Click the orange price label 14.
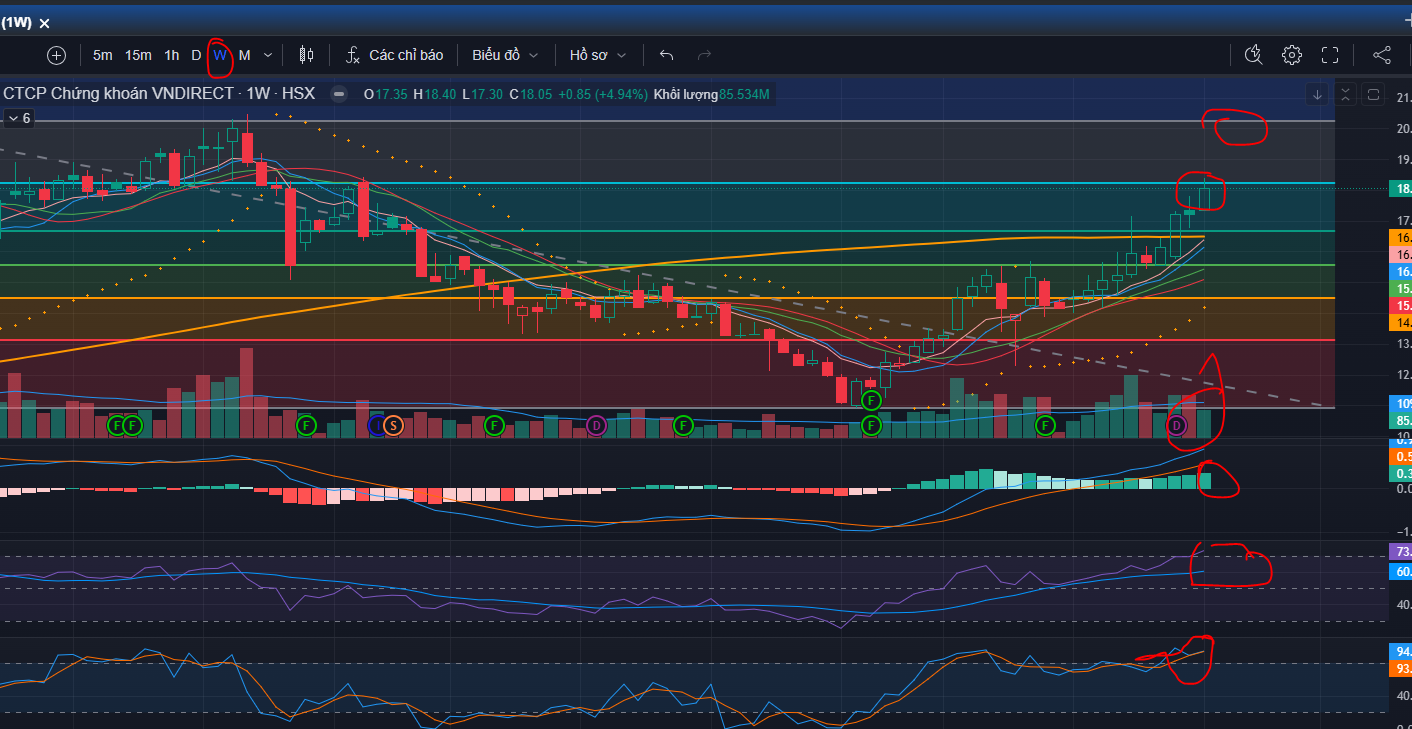The width and height of the screenshot is (1412, 729). [1401, 322]
